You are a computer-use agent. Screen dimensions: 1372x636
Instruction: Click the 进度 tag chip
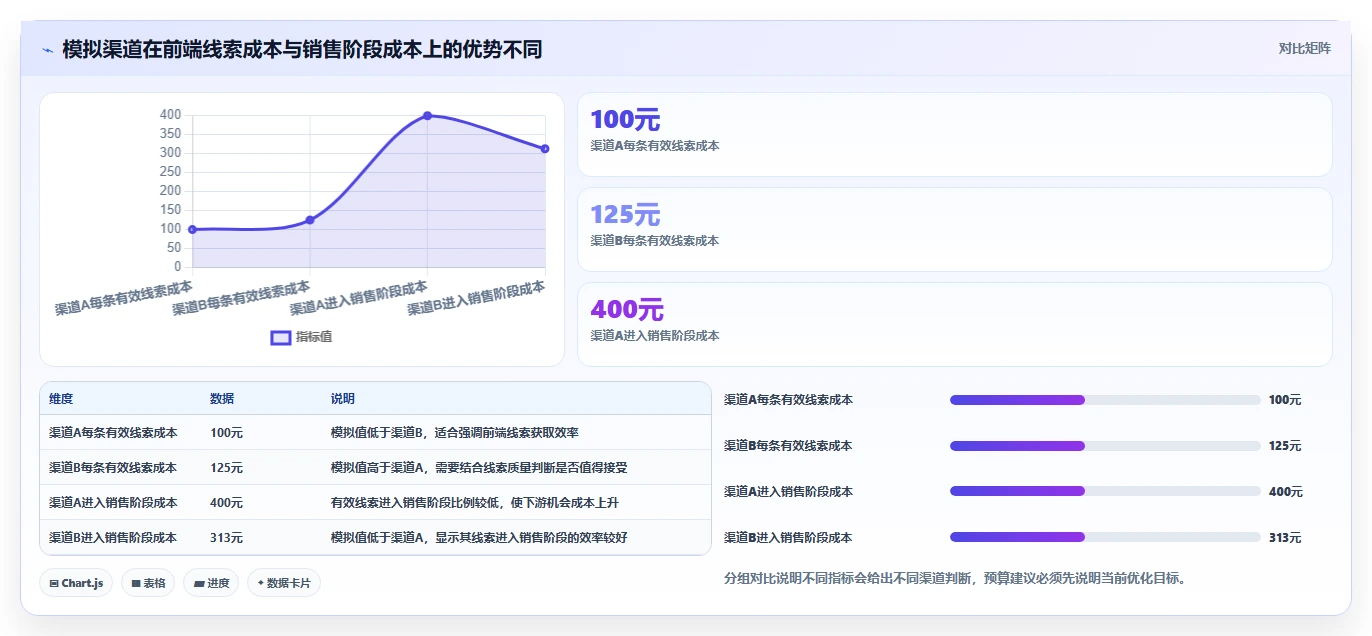click(x=211, y=583)
